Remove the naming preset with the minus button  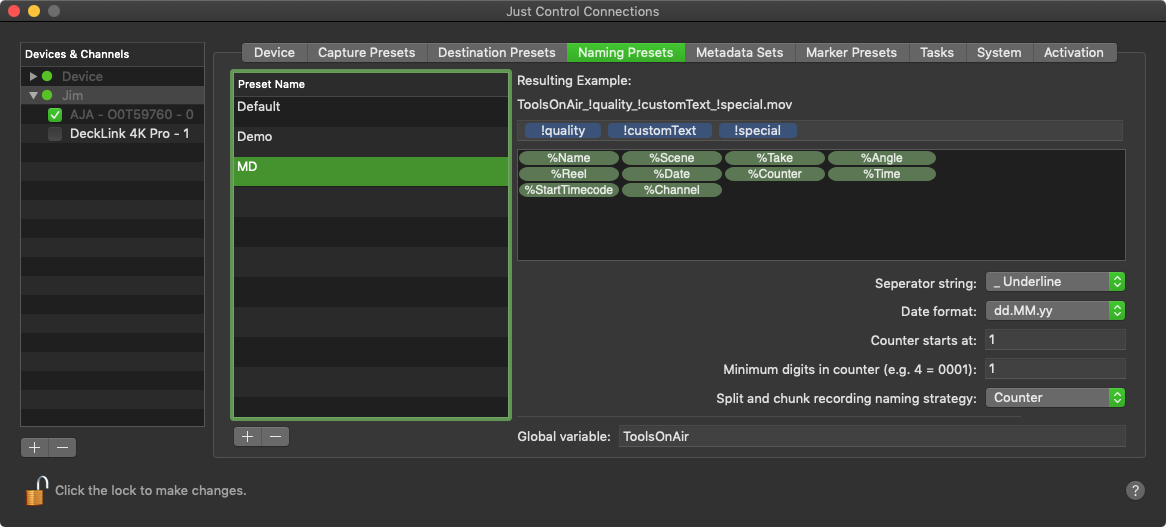pos(275,436)
